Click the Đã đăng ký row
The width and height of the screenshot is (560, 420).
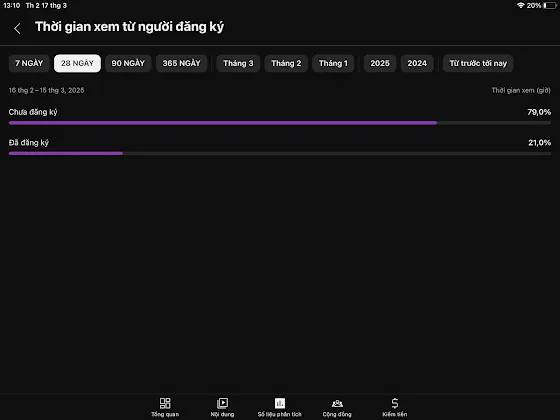coord(280,147)
